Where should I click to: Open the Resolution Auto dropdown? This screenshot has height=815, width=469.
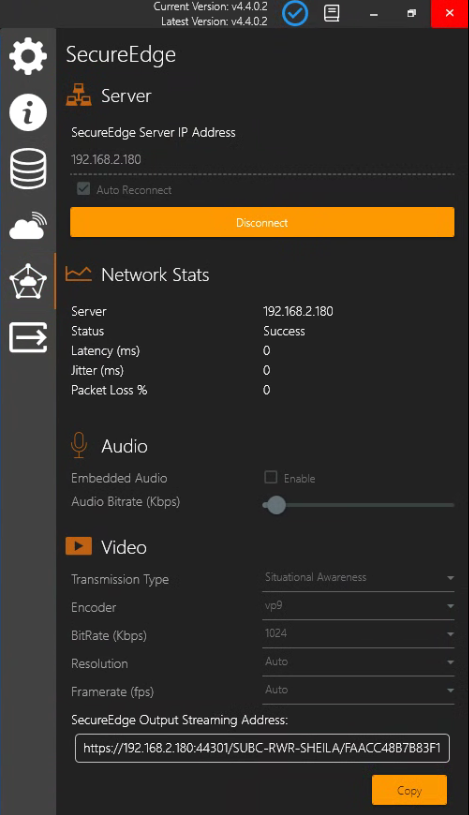click(x=358, y=662)
